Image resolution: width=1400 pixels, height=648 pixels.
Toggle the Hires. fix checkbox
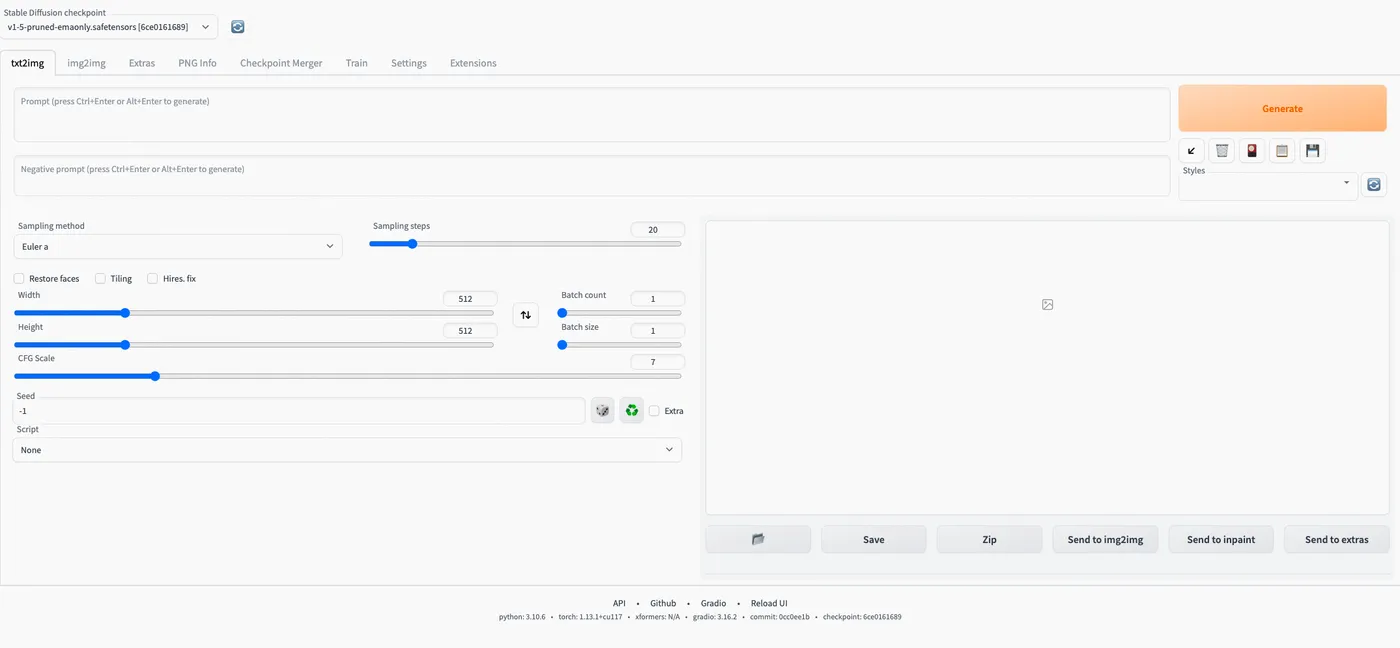click(153, 279)
